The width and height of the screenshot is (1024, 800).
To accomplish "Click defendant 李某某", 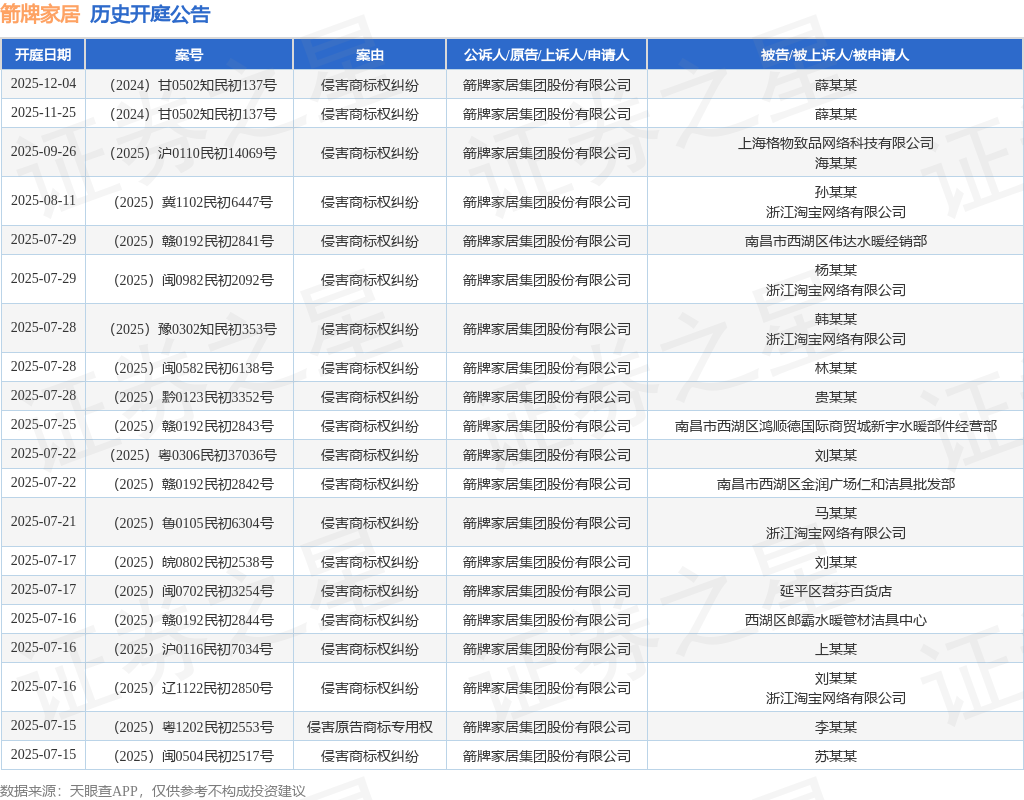I will [835, 727].
